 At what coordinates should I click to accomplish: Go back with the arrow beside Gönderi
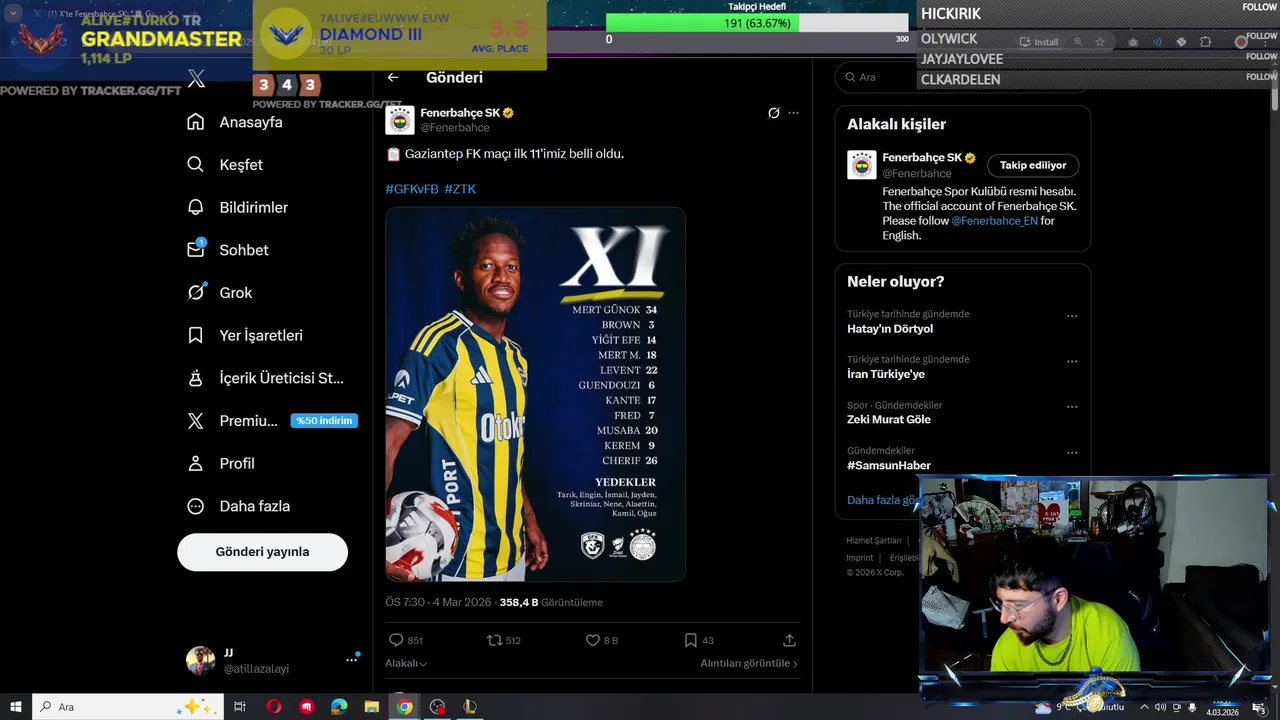(x=393, y=77)
